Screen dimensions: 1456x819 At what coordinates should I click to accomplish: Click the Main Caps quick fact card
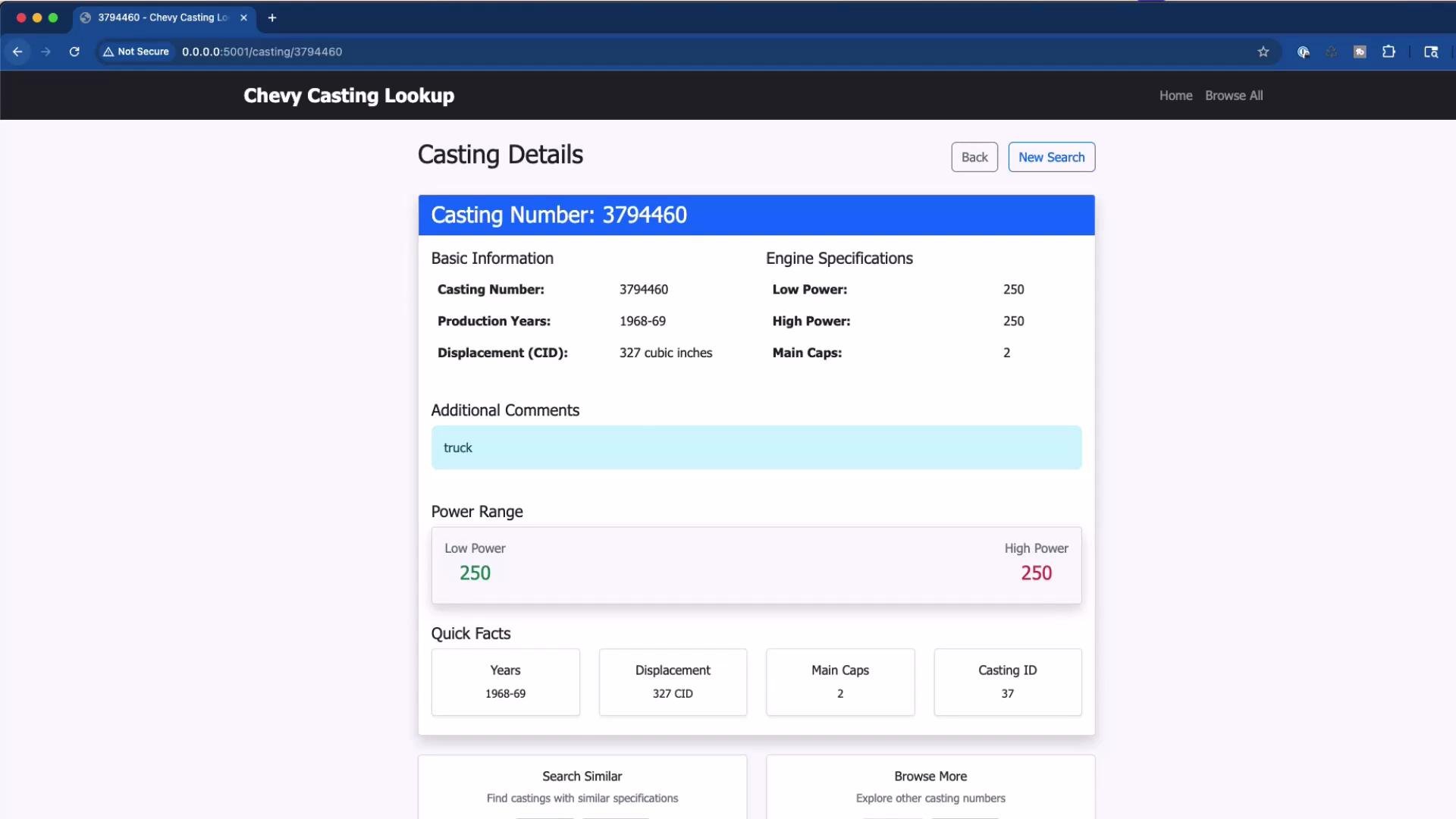[x=840, y=682]
